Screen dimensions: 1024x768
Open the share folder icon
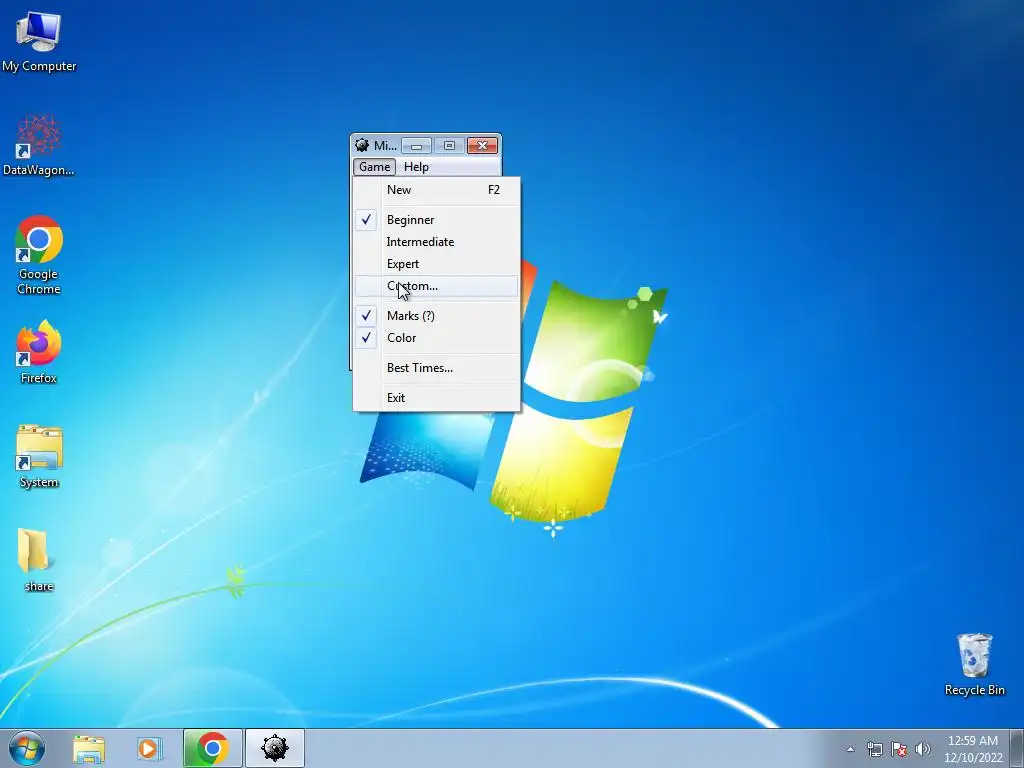pos(39,559)
